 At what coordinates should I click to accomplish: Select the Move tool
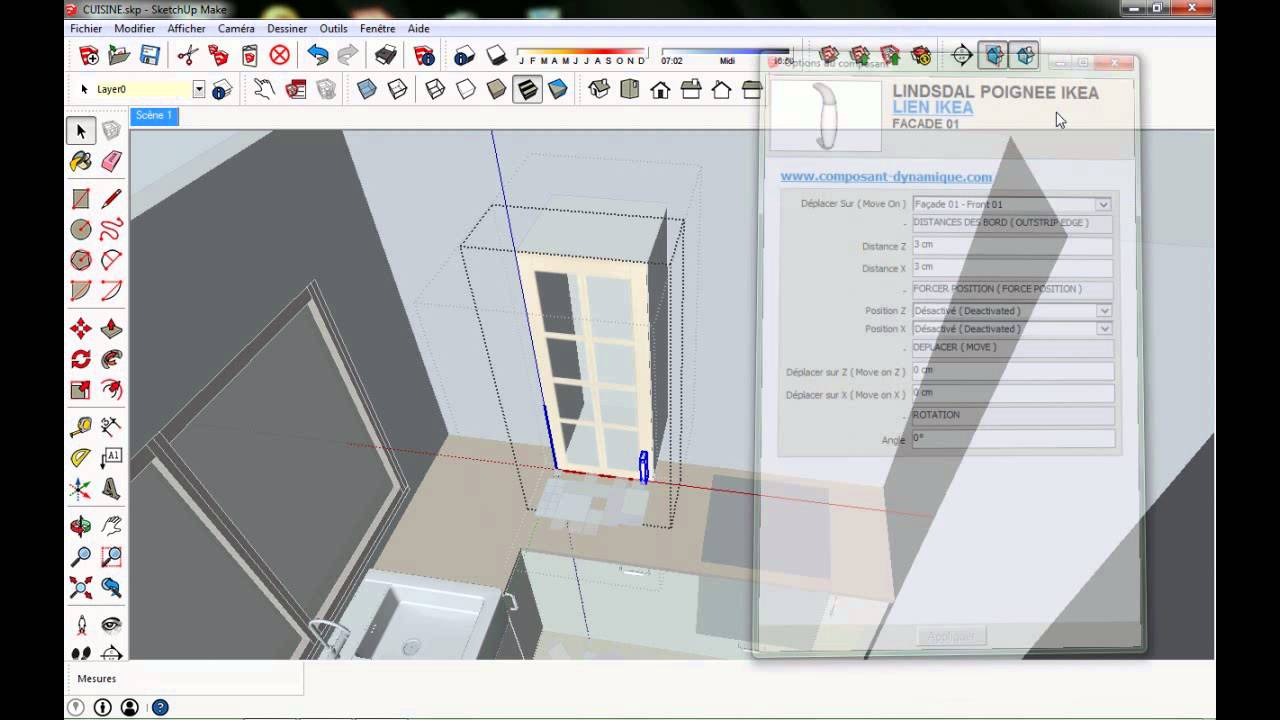coord(81,329)
